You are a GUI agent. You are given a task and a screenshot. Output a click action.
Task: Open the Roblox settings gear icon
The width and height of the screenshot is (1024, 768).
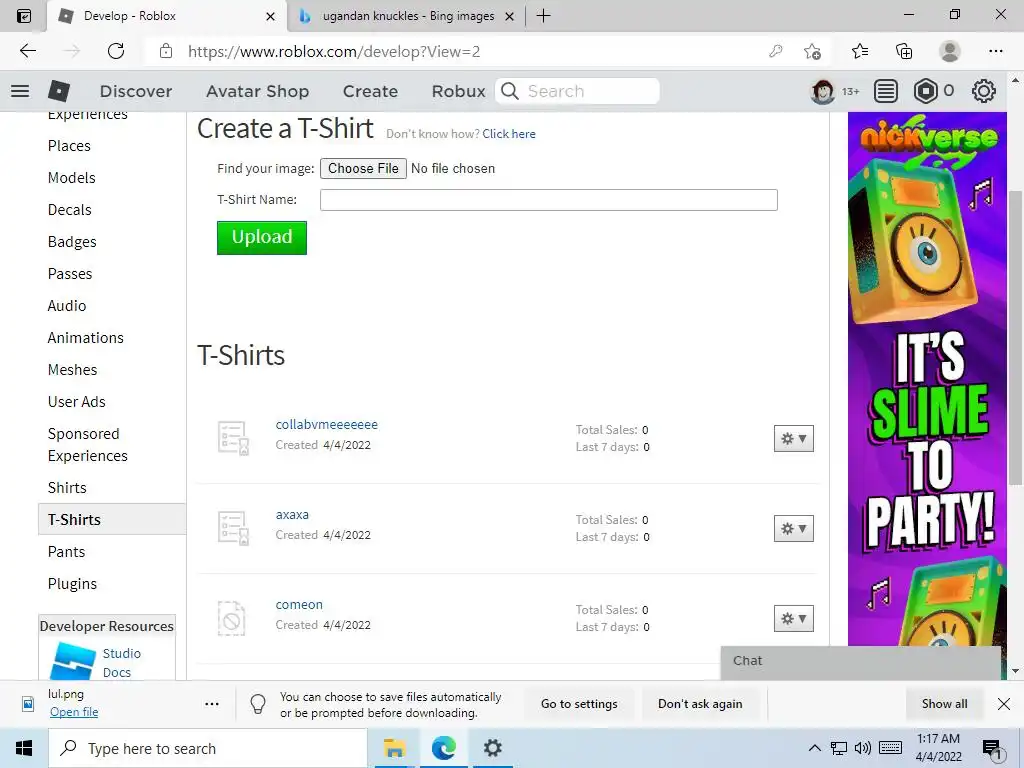(x=984, y=91)
